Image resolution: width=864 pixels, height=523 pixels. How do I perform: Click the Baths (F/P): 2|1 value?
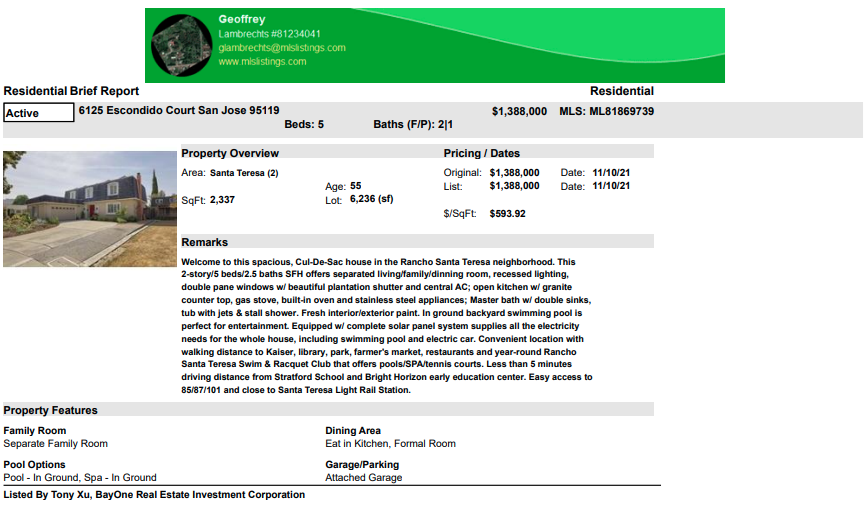point(413,125)
